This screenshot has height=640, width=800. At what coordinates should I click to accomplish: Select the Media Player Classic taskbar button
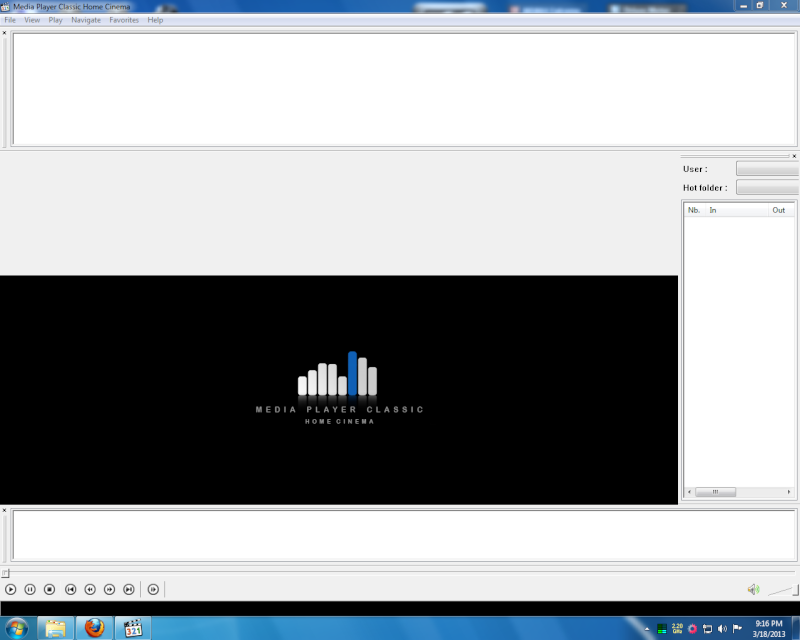click(133, 628)
